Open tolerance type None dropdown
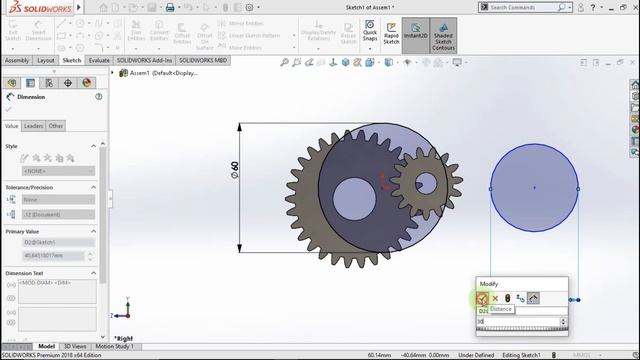 pos(58,200)
